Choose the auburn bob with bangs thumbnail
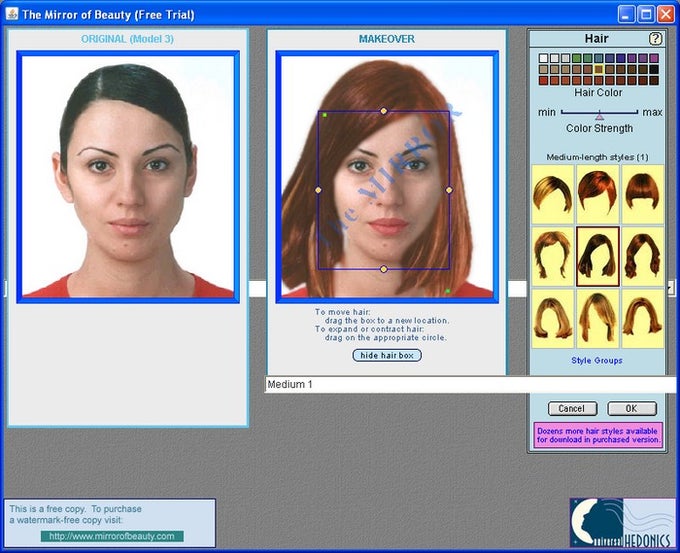Viewport: 680px width, 553px height. pyautogui.click(x=642, y=194)
